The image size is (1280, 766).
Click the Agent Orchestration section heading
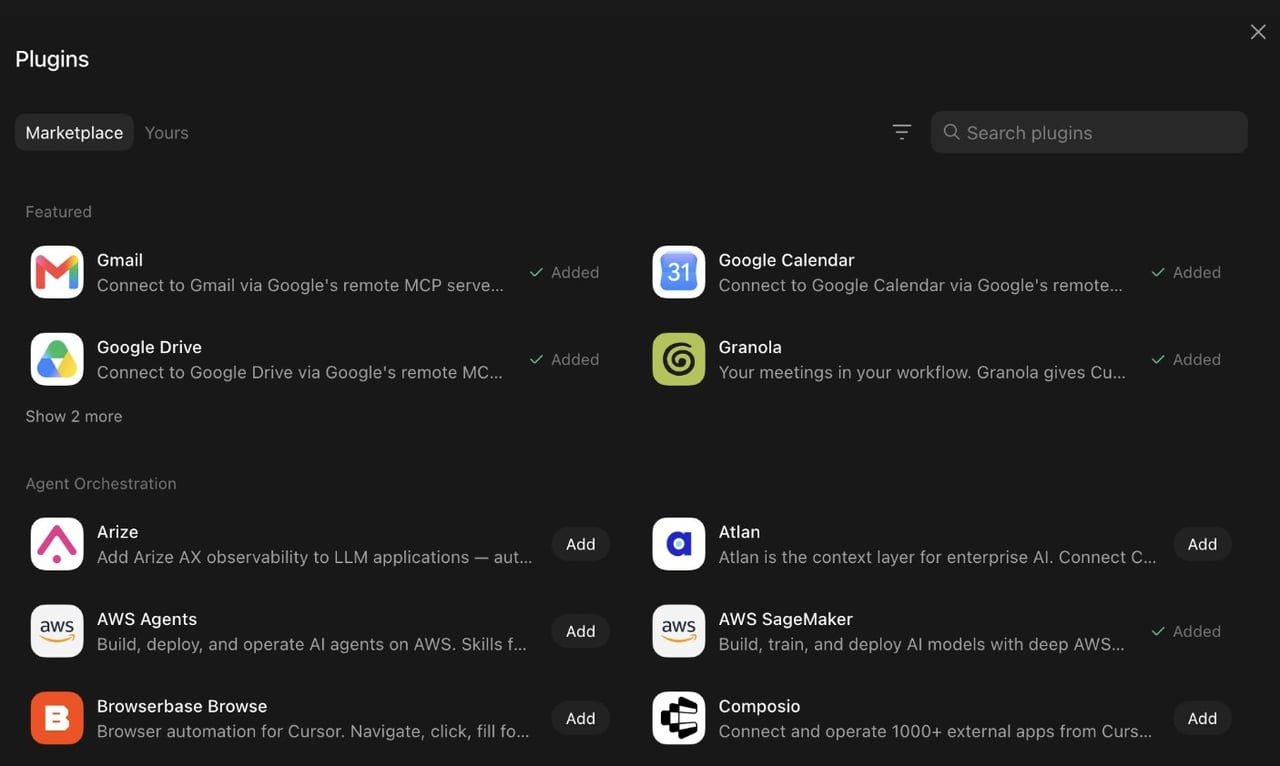101,483
